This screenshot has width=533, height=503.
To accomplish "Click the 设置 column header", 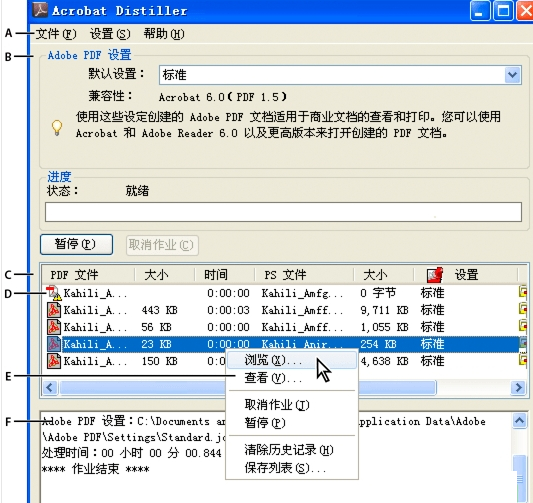I will 466,275.
